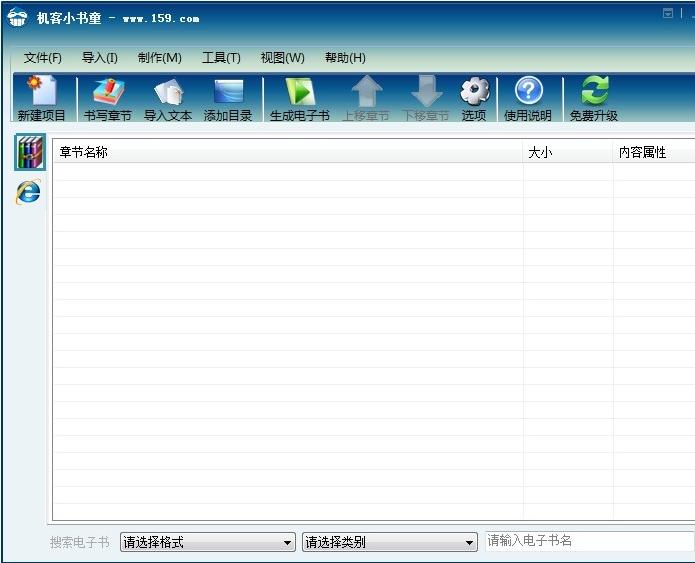Click the 生成电子书 (Generate E-book) icon

(x=299, y=98)
